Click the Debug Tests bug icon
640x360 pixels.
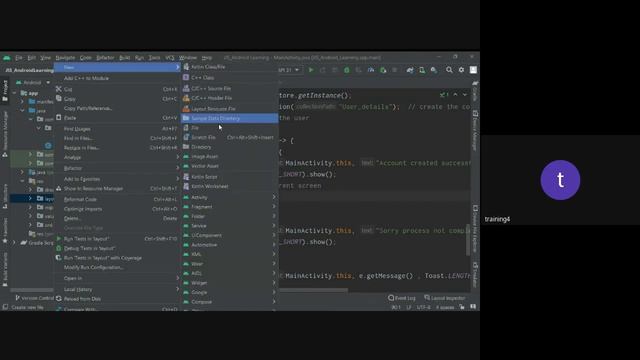[x=59, y=248]
